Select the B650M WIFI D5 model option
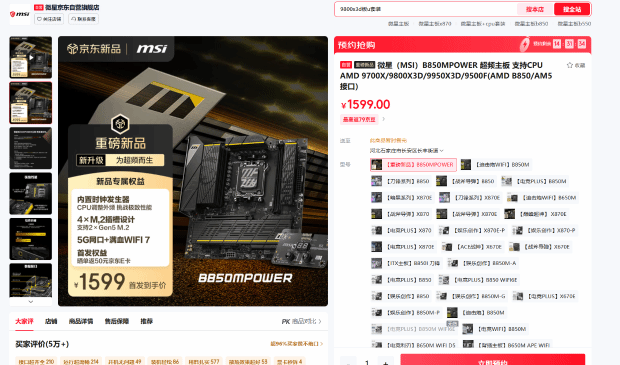The height and width of the screenshot is (365, 620). (414, 345)
